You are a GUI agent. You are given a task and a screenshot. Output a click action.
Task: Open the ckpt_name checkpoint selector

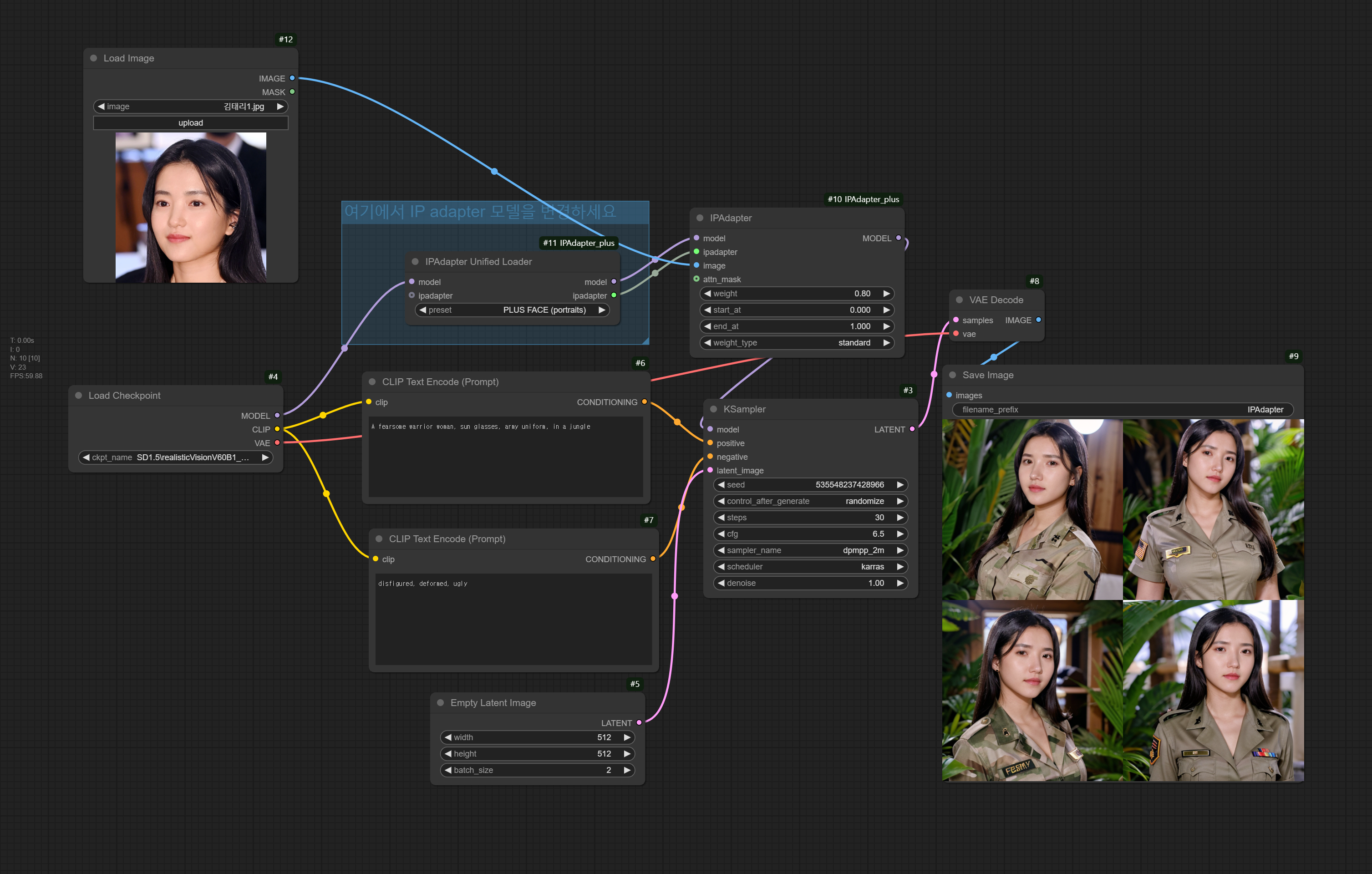[175, 457]
